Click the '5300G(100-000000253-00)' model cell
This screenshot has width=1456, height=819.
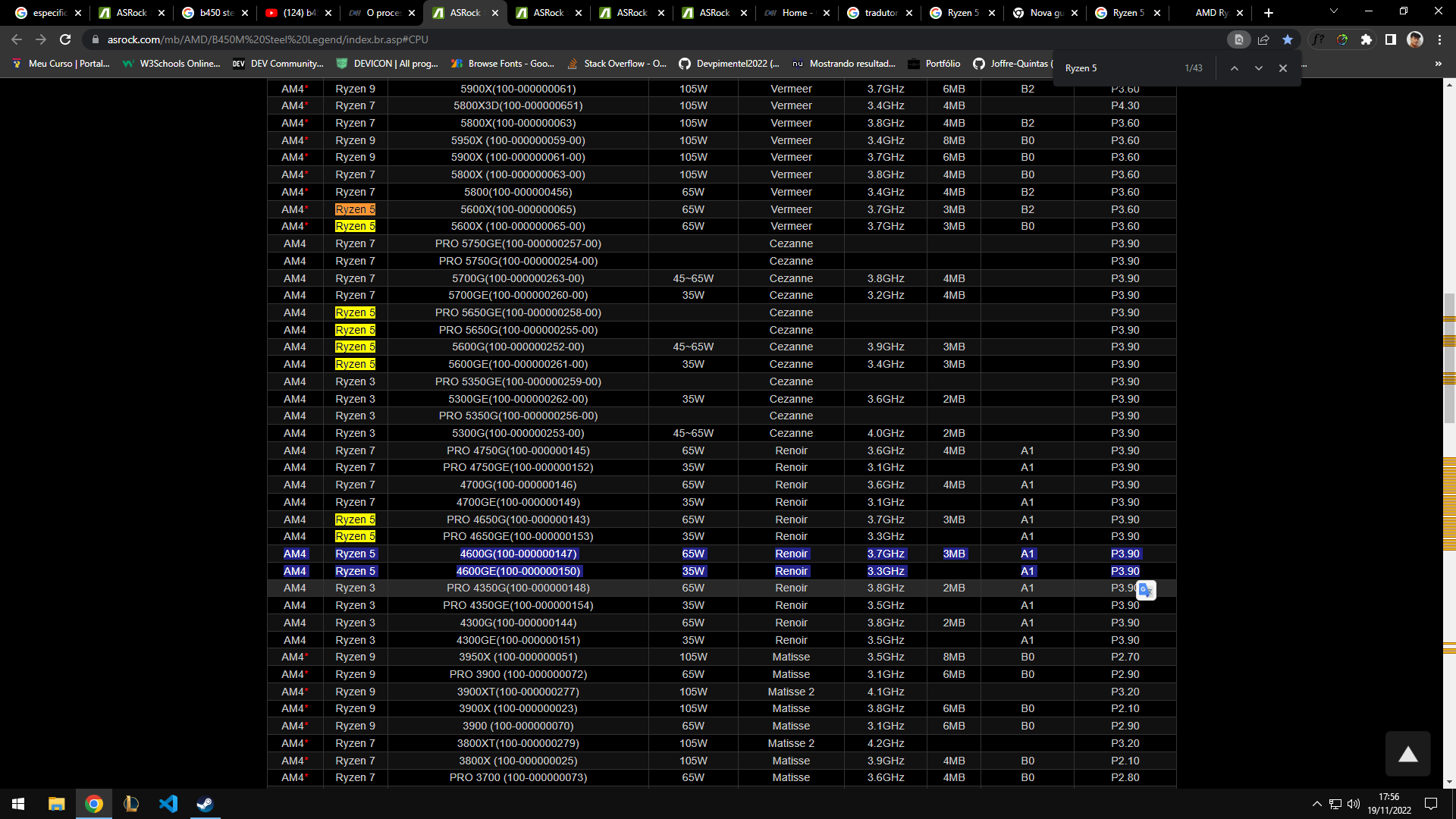tap(518, 433)
